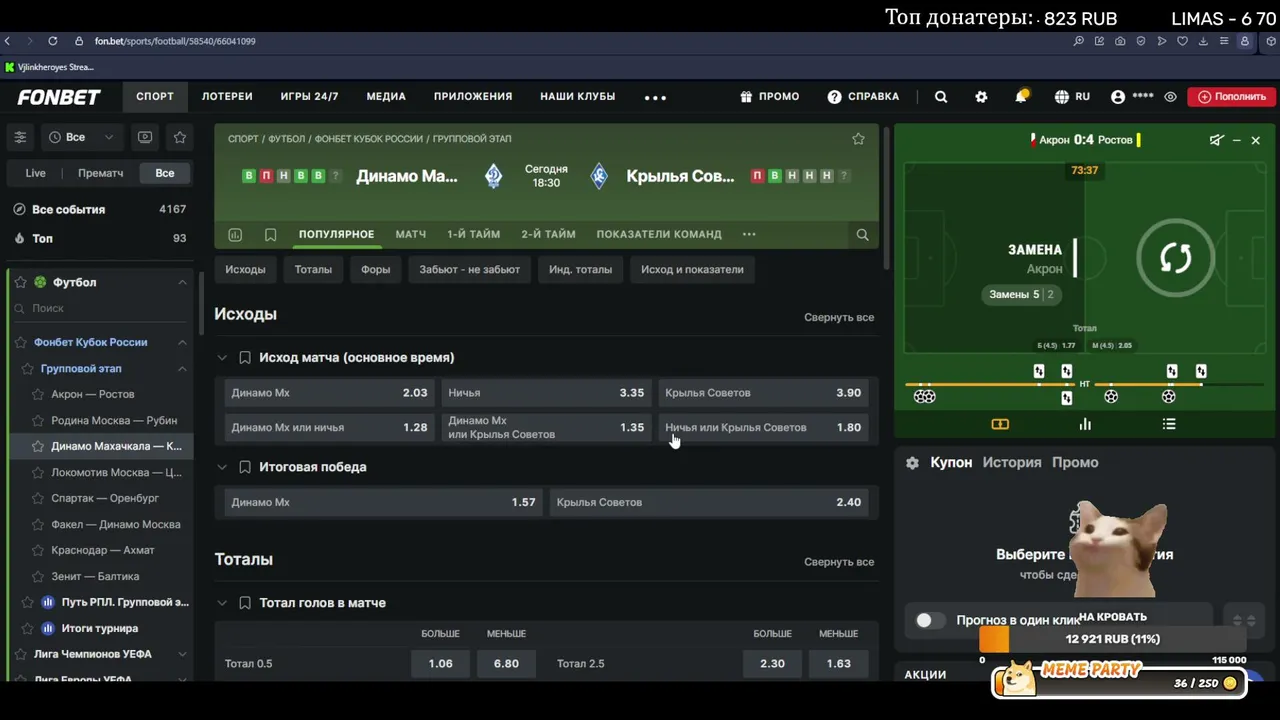Open the СПОРТ menu item

tap(155, 97)
